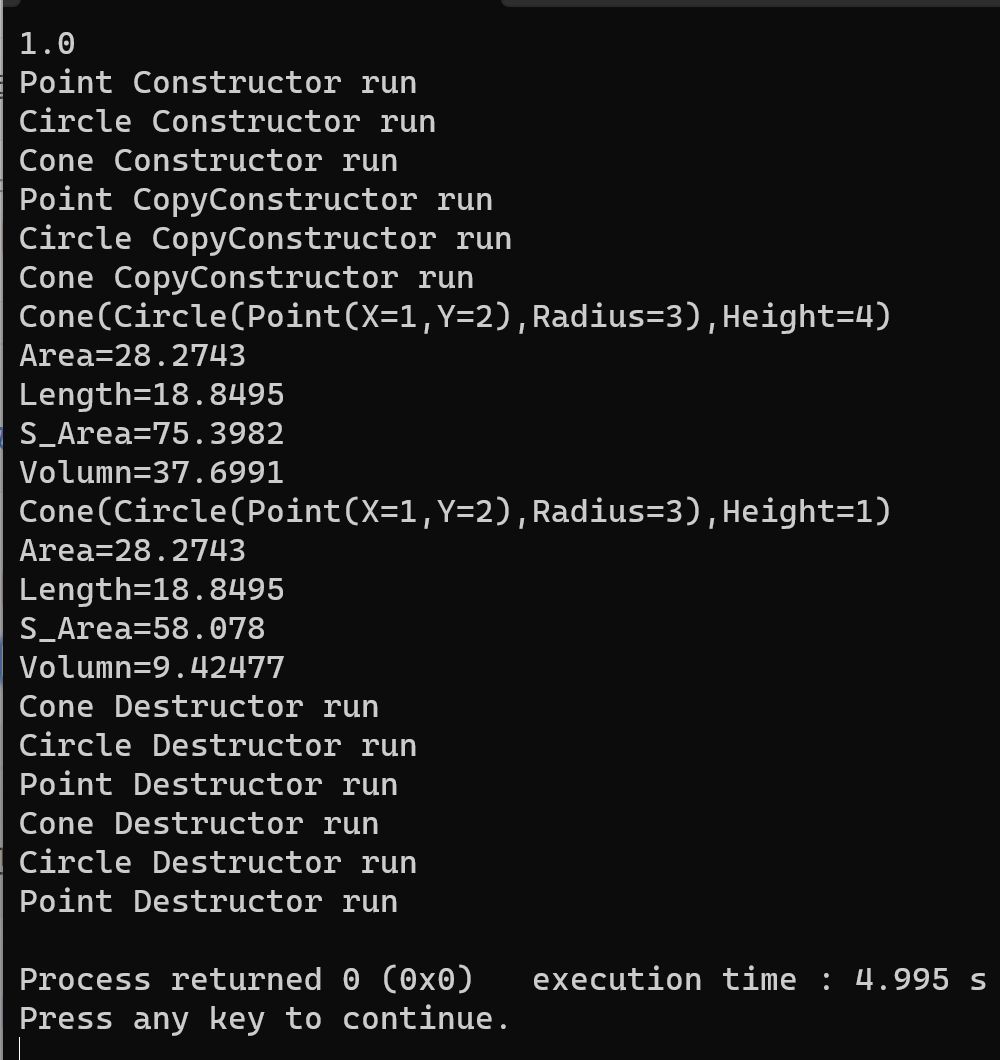
Task: Click the Cone line with Height=4
Action: coord(455,317)
